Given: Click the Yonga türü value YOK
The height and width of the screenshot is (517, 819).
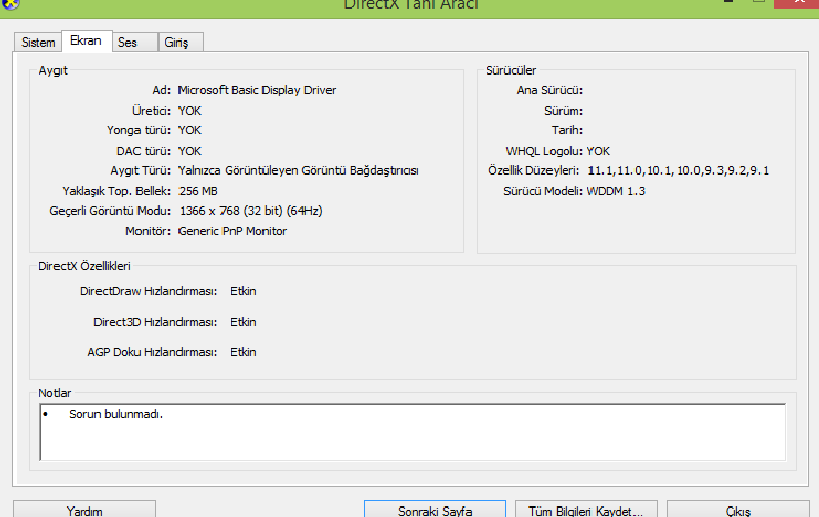Looking at the screenshot, I should pyautogui.click(x=190, y=130).
